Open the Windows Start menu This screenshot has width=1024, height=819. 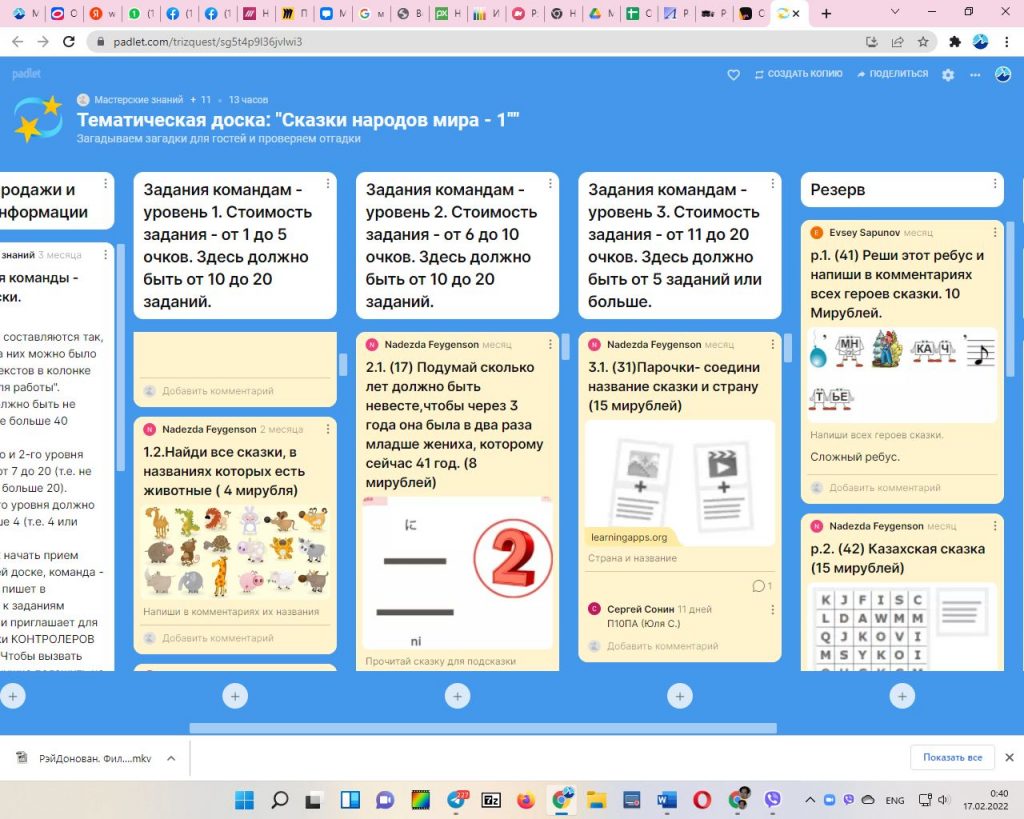(x=244, y=800)
